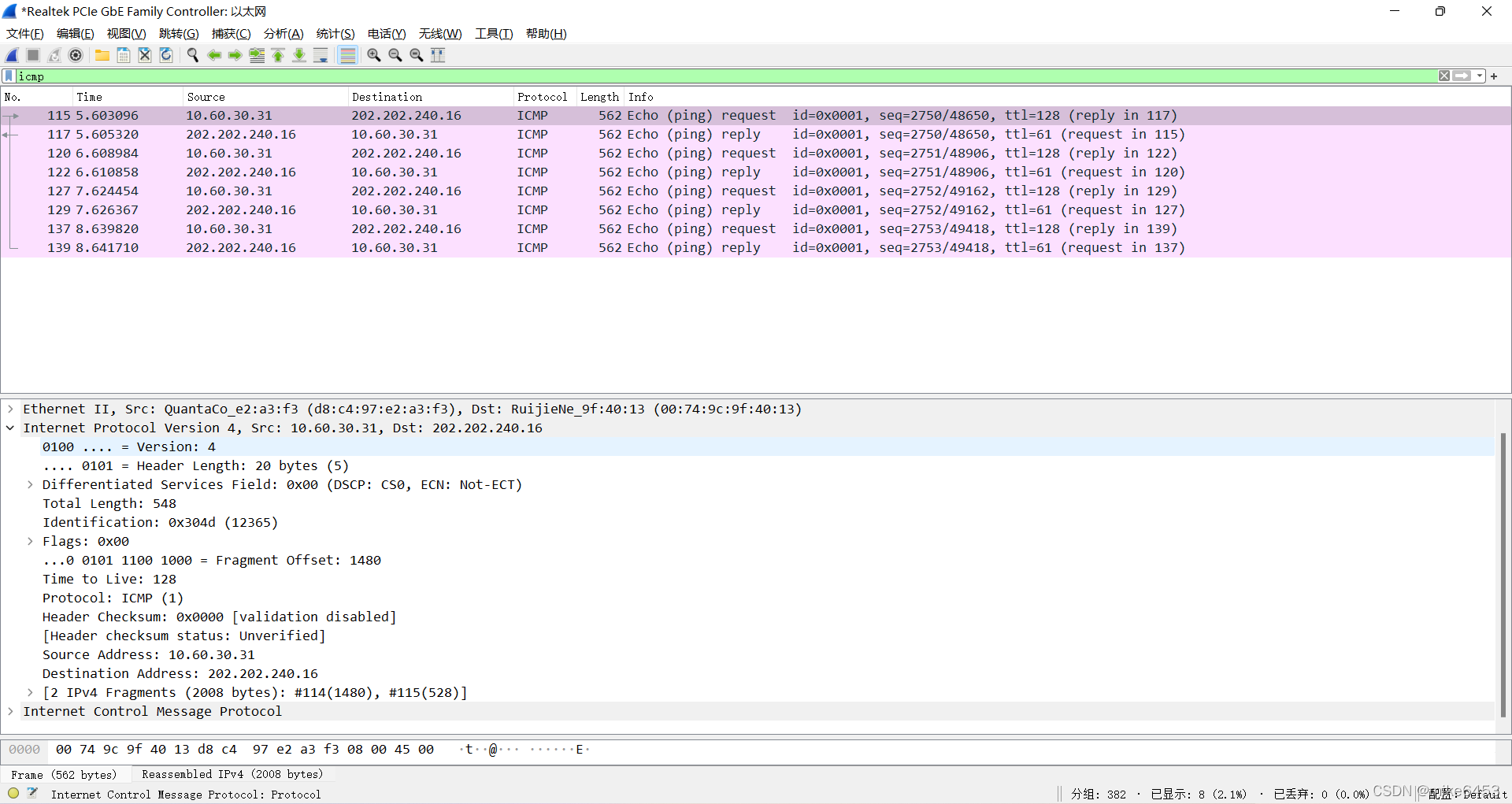Click the icmp display filter field
1512x804 pixels.
point(724,76)
